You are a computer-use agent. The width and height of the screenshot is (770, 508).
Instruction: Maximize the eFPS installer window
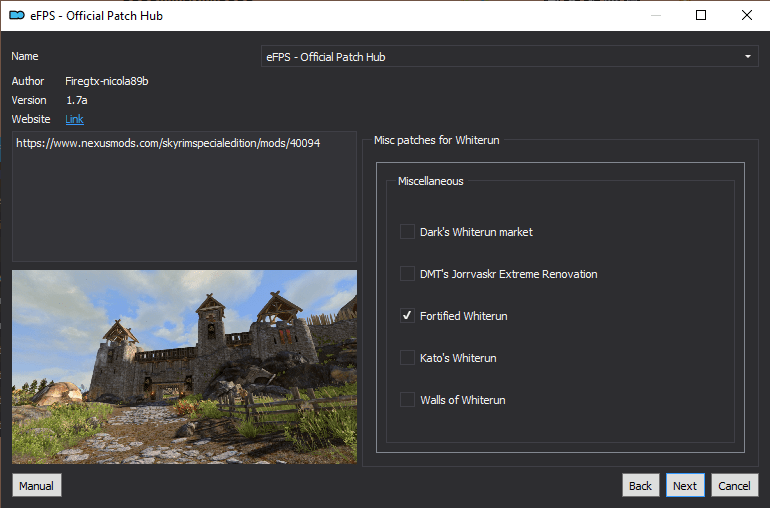701,15
